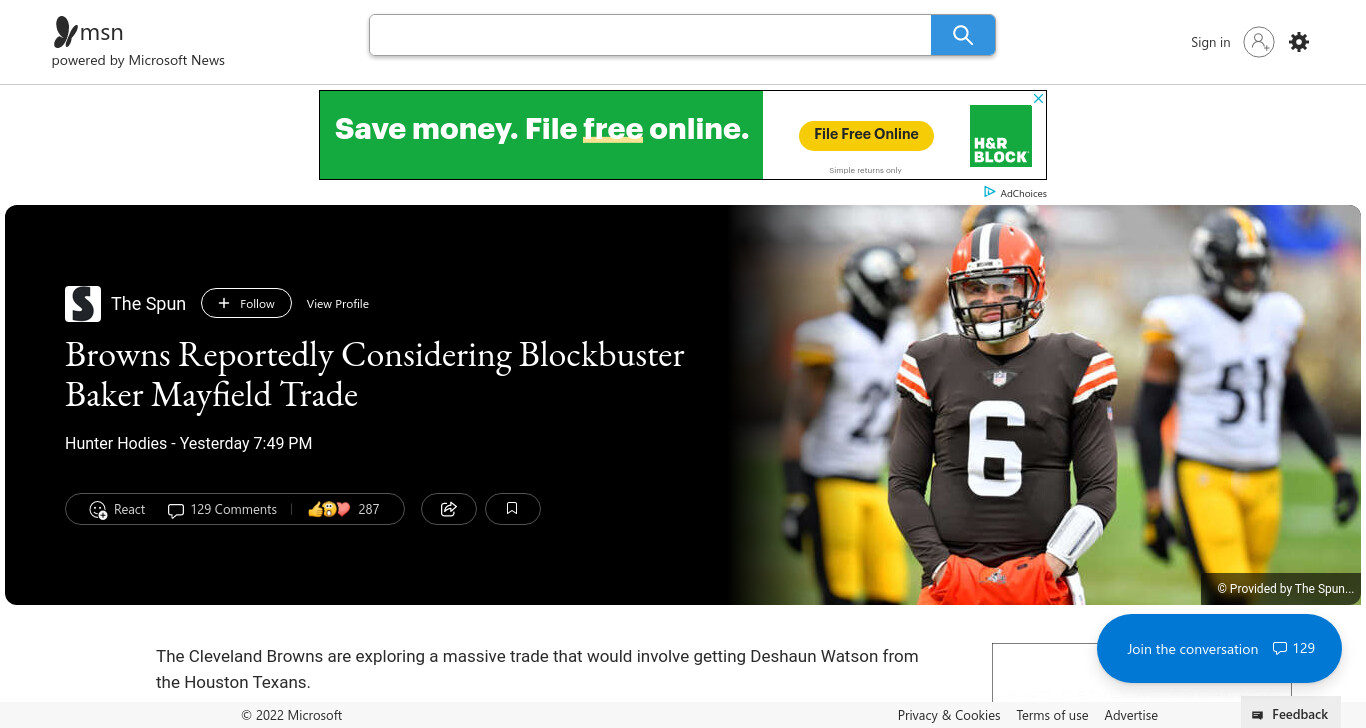Click the article headline text
The width and height of the screenshot is (1366, 728).
tap(375, 374)
